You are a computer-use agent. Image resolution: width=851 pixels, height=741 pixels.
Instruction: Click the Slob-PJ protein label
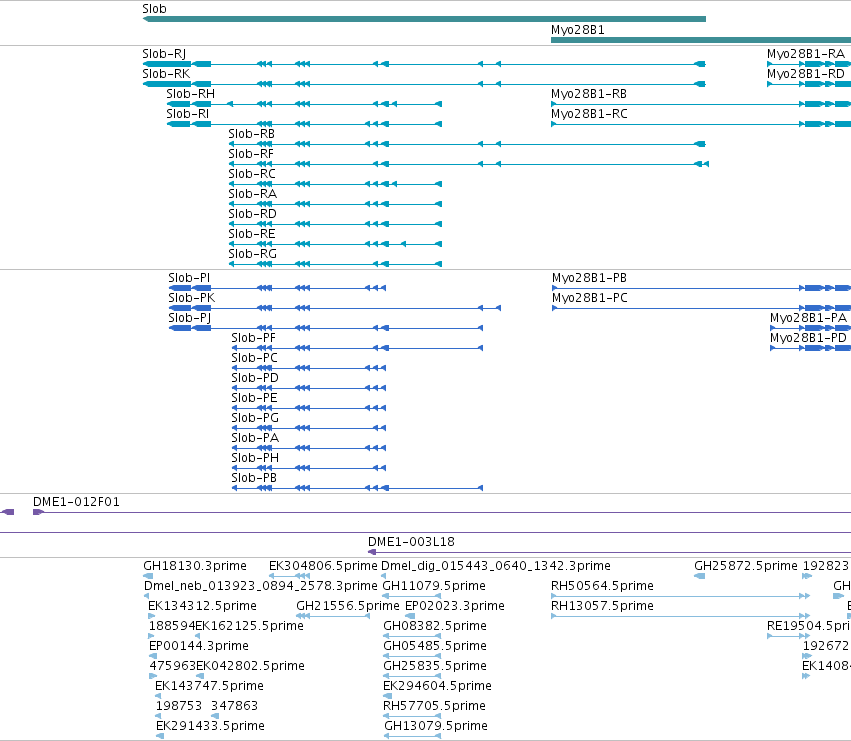click(x=189, y=318)
